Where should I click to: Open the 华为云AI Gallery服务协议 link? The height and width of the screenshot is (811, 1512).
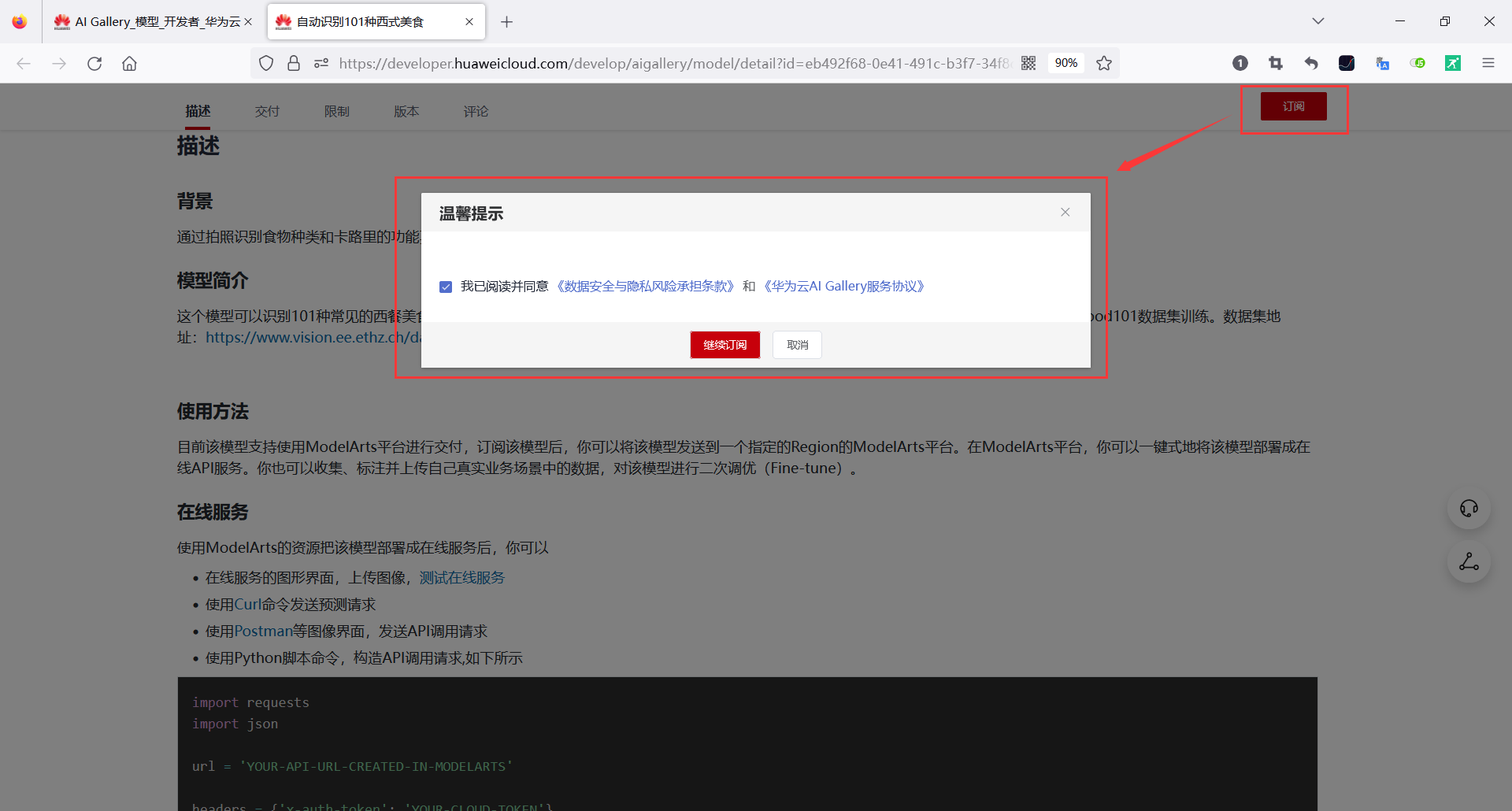point(844,286)
